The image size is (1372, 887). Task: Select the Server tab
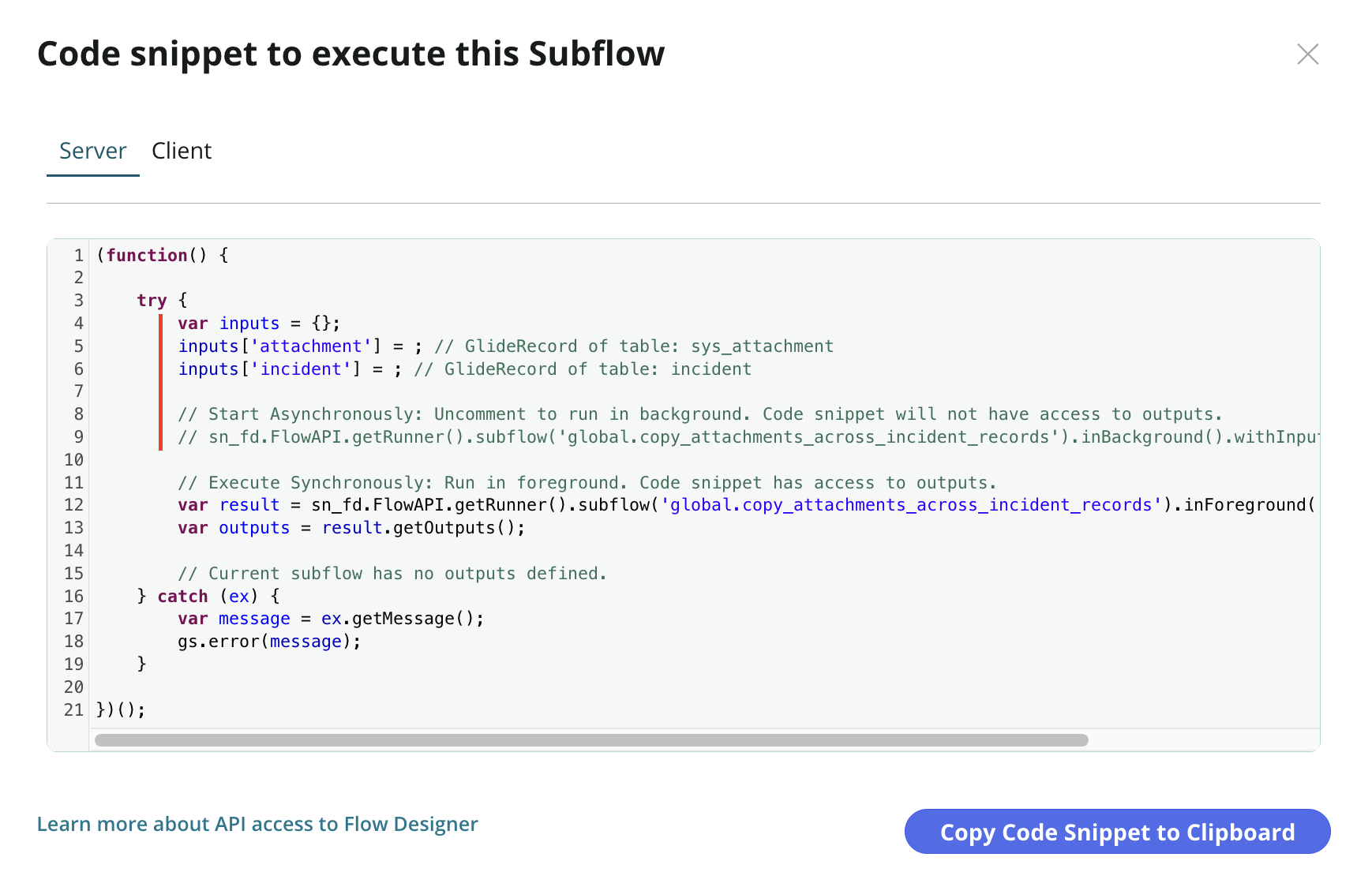(x=92, y=151)
